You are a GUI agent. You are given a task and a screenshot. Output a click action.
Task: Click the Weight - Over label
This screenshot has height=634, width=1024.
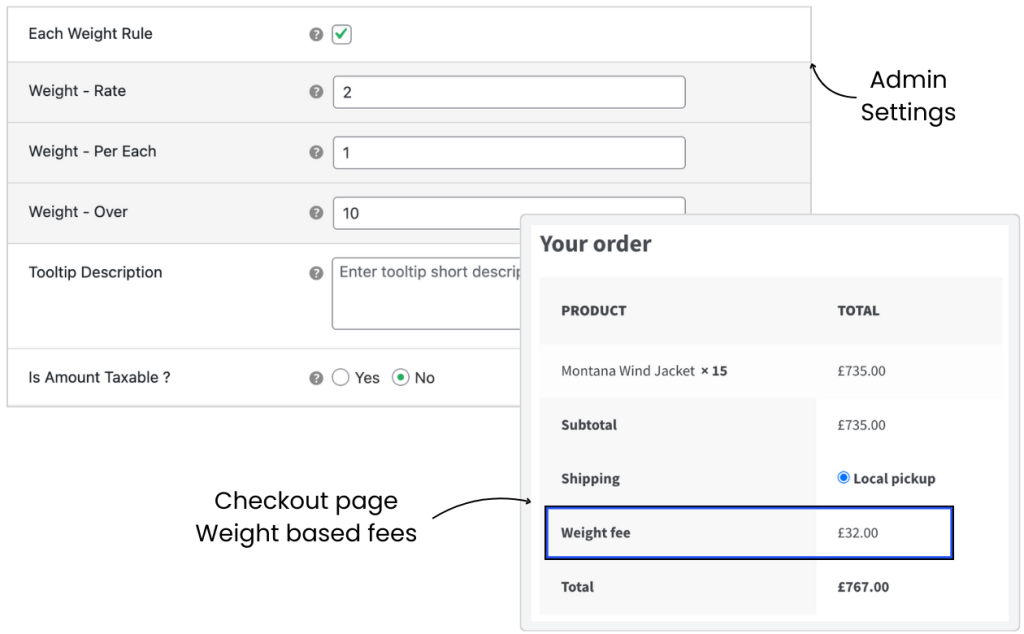pyautogui.click(x=78, y=212)
